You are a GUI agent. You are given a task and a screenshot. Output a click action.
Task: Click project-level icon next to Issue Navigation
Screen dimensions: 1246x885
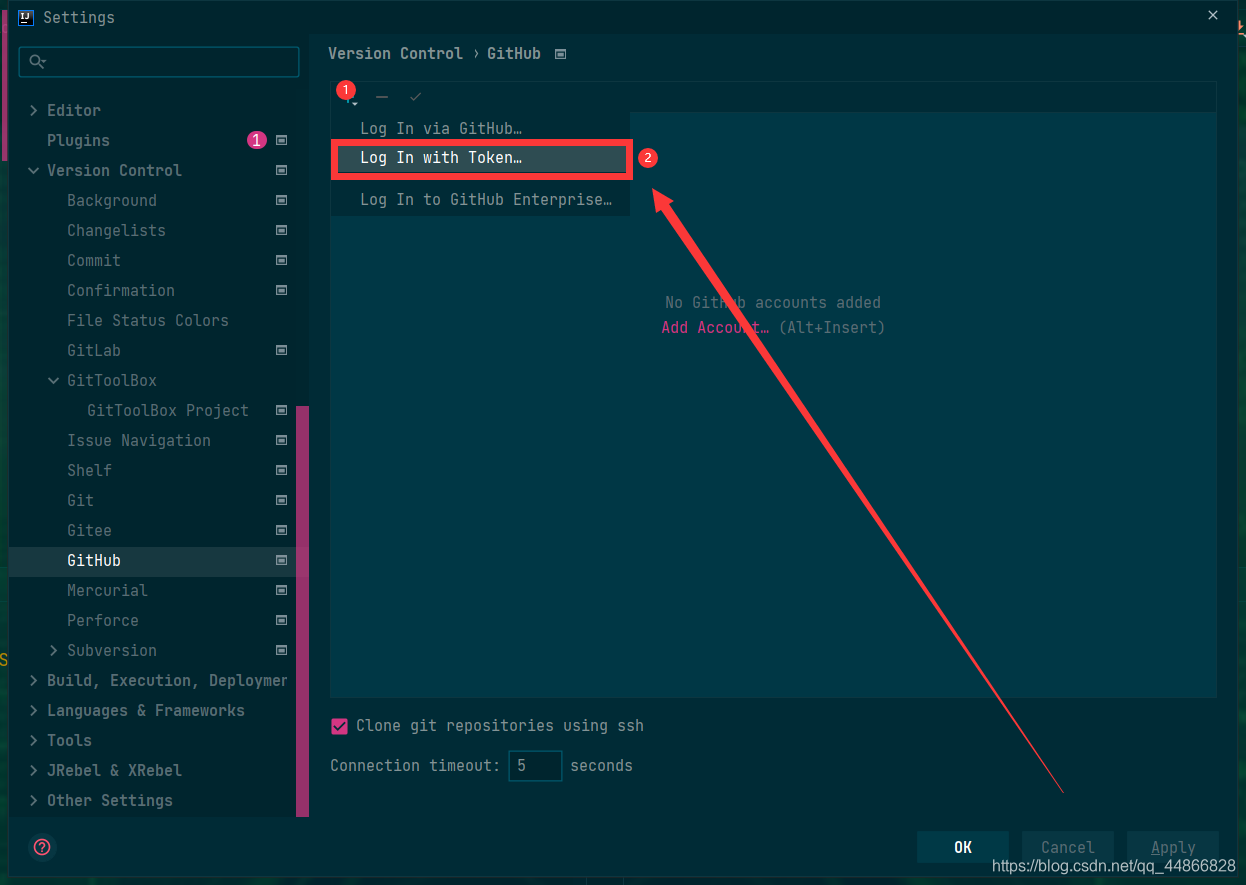coord(282,440)
